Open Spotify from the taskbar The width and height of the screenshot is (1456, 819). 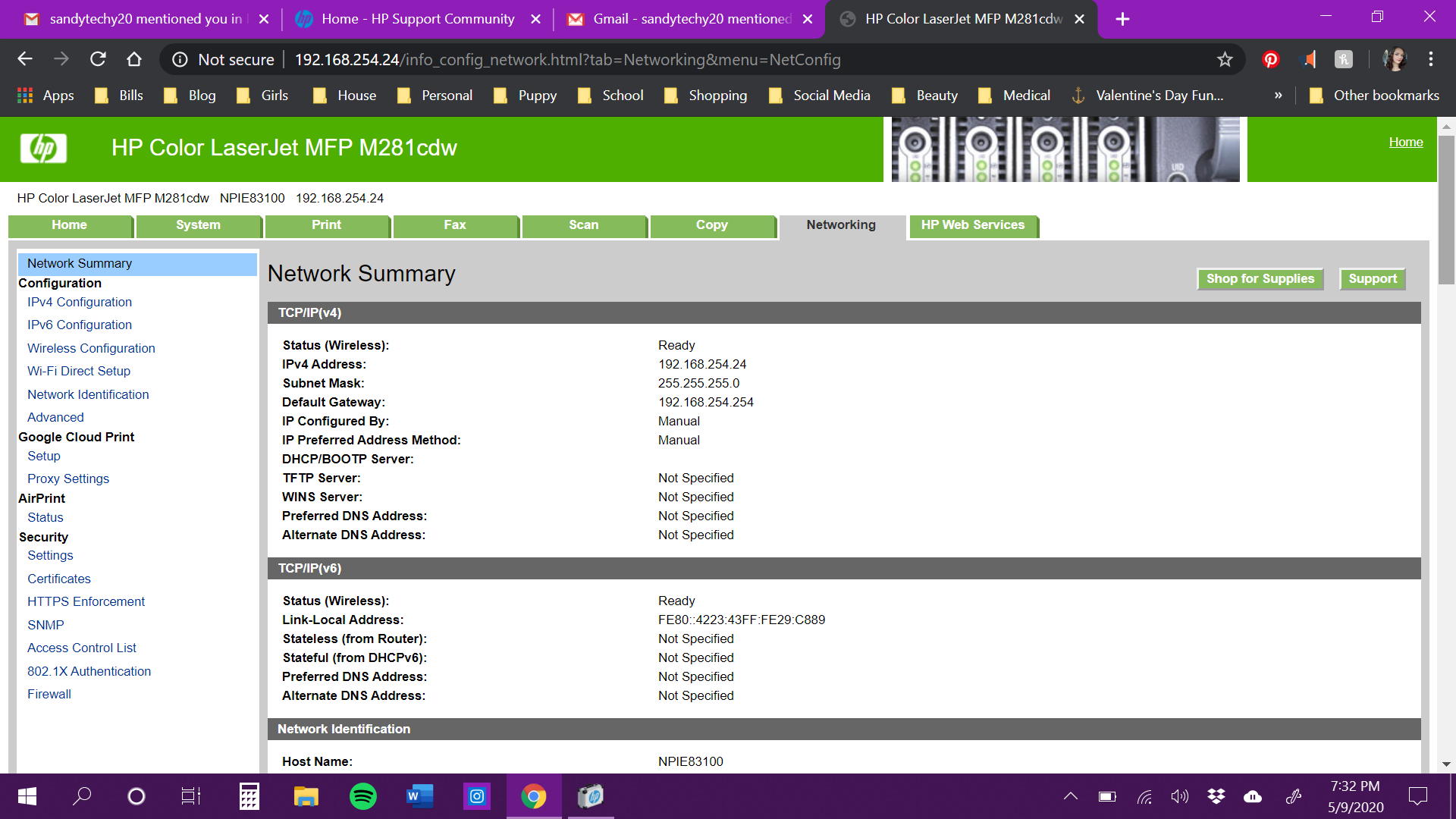pyautogui.click(x=363, y=796)
